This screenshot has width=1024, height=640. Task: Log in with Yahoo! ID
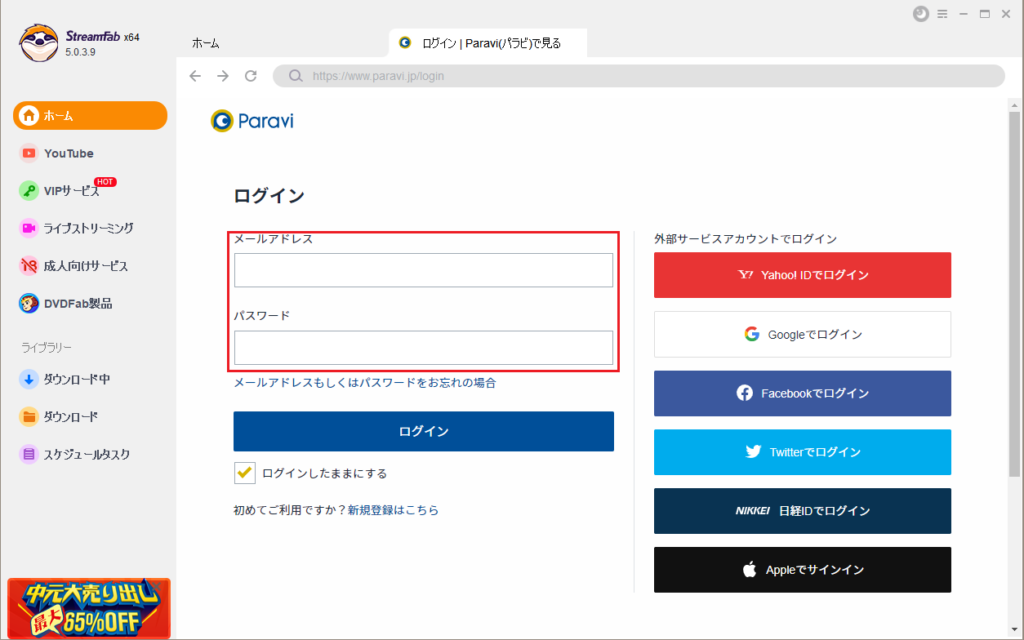pyautogui.click(x=803, y=275)
